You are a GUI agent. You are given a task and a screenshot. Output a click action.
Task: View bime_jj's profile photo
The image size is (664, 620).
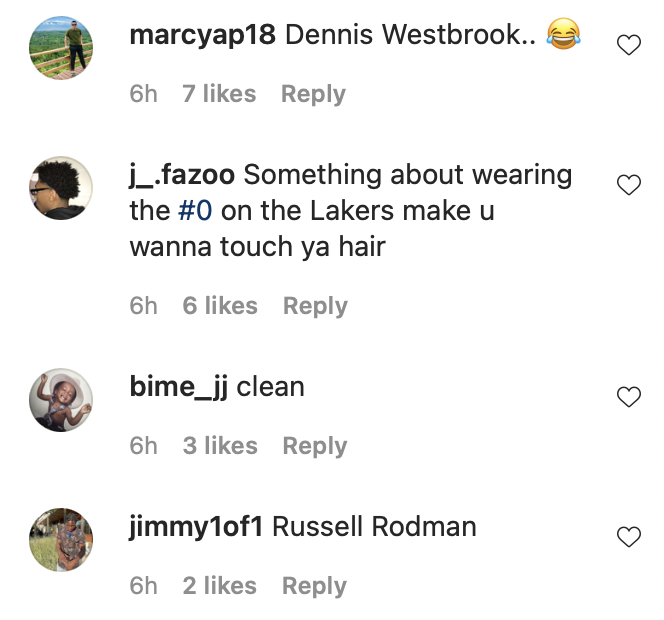pos(62,399)
